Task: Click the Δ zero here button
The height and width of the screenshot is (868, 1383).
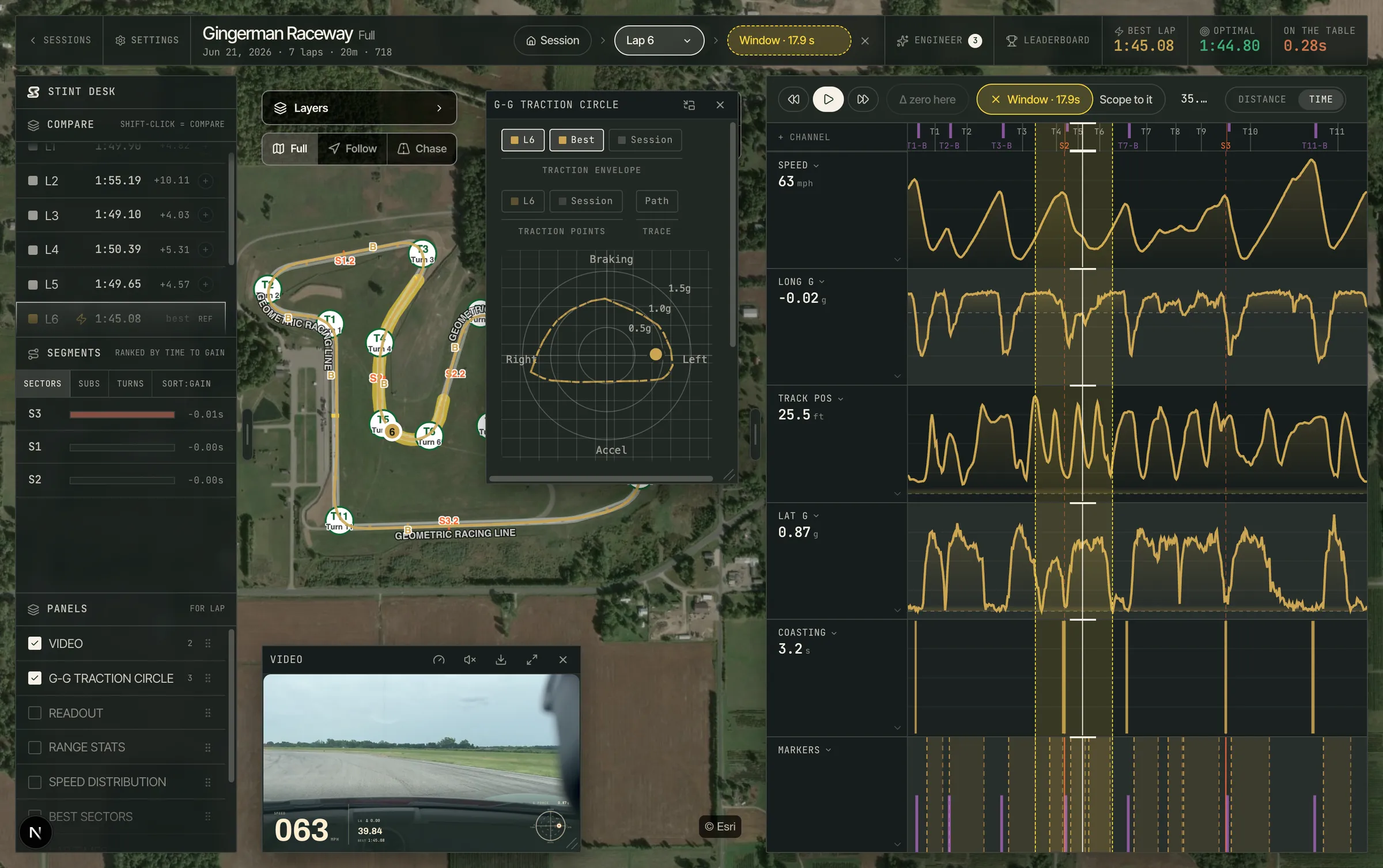Action: click(927, 99)
